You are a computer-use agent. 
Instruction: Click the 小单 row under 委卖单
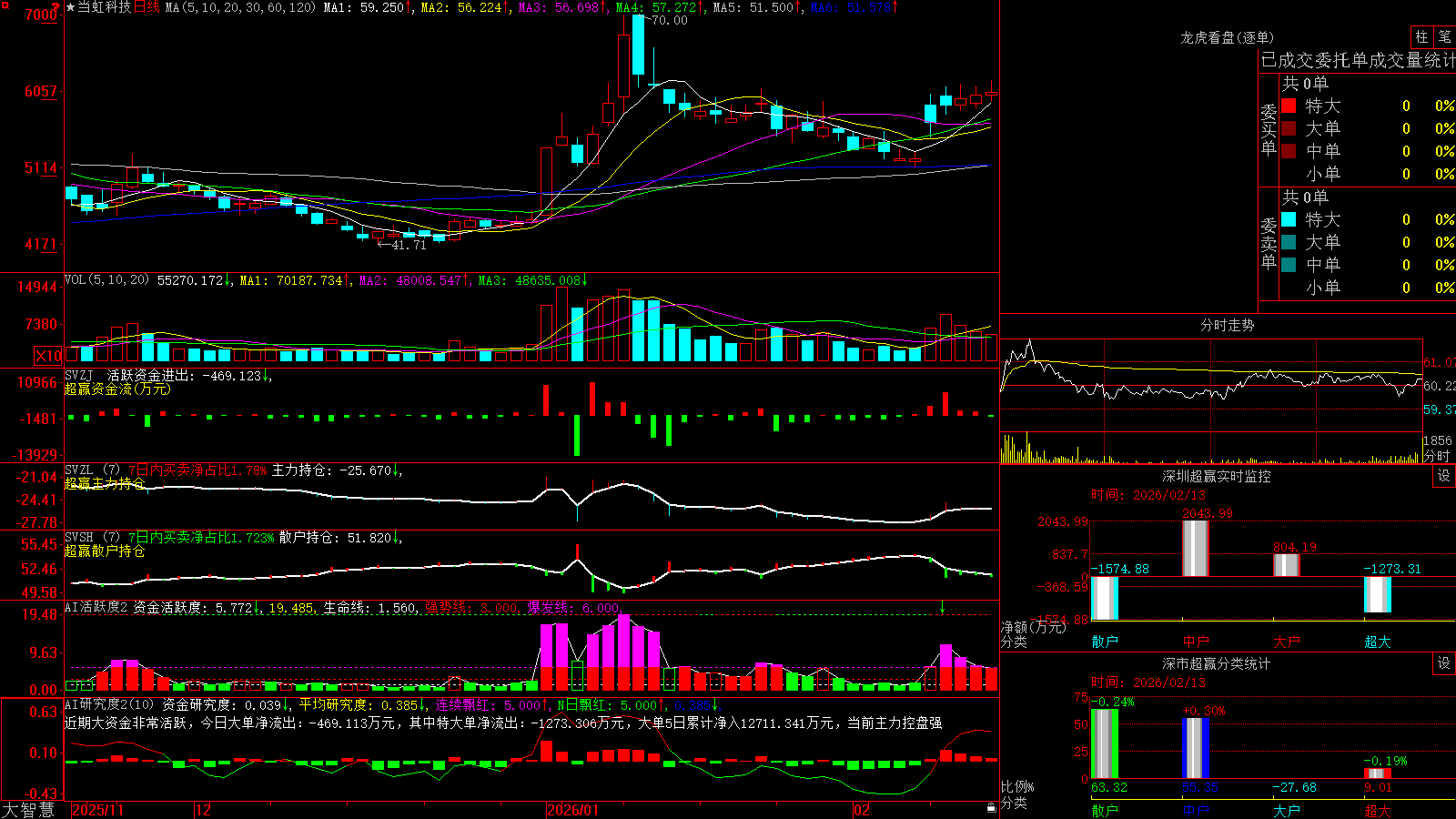tap(1368, 288)
